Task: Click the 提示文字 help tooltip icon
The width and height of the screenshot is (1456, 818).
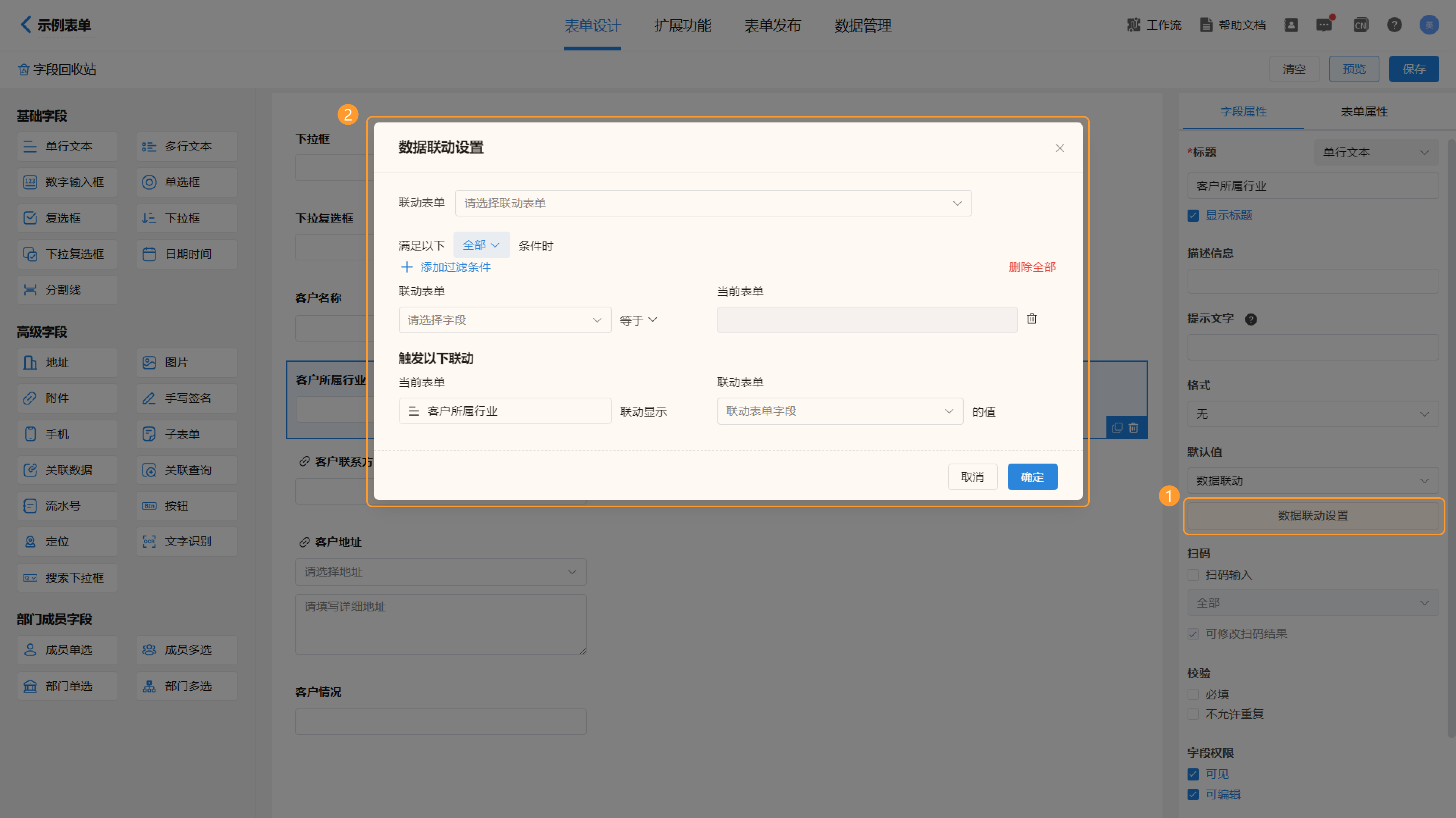Action: tap(1251, 319)
